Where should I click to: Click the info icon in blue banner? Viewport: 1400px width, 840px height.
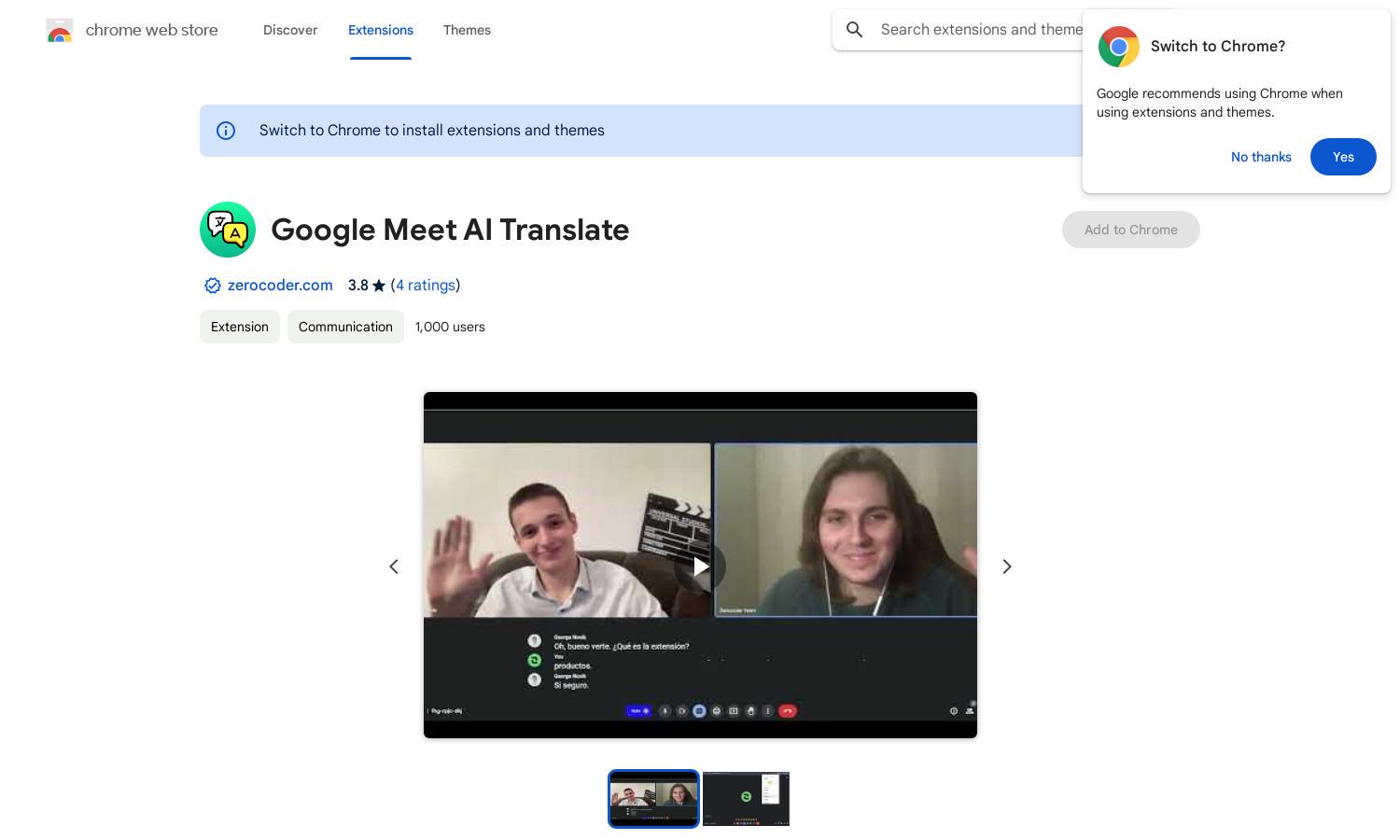226,131
